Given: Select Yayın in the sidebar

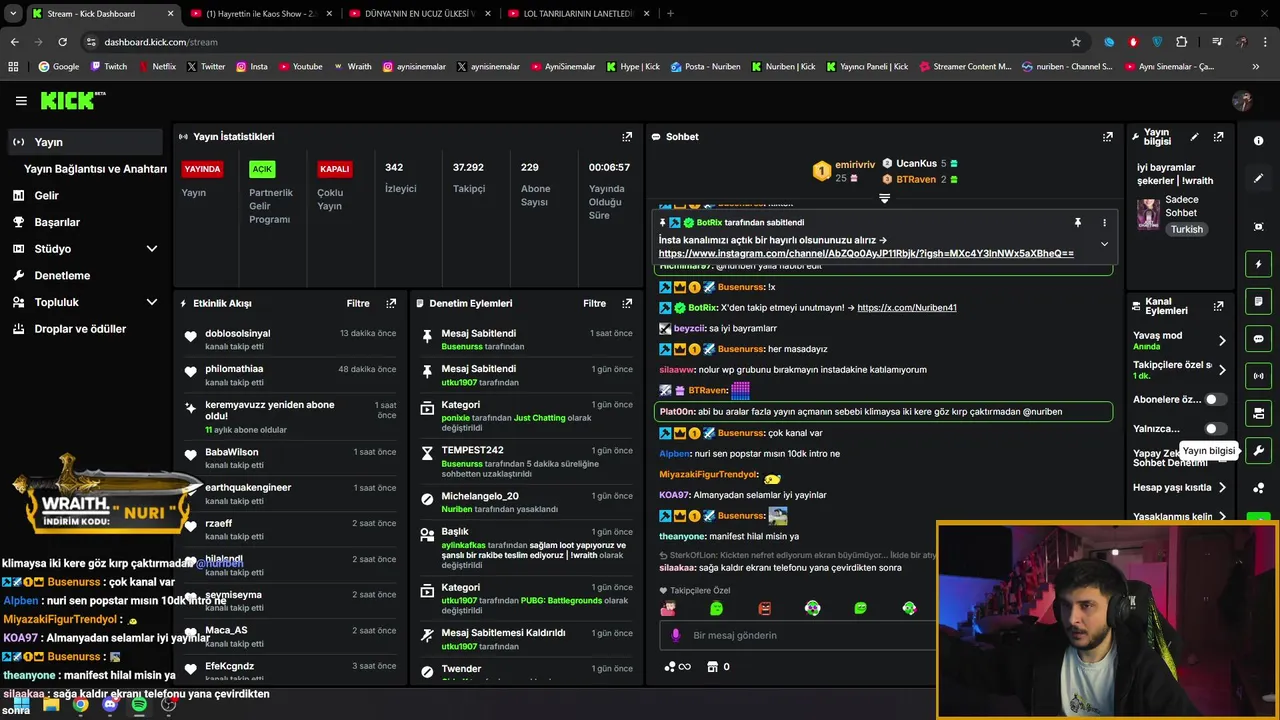Looking at the screenshot, I should coord(85,142).
